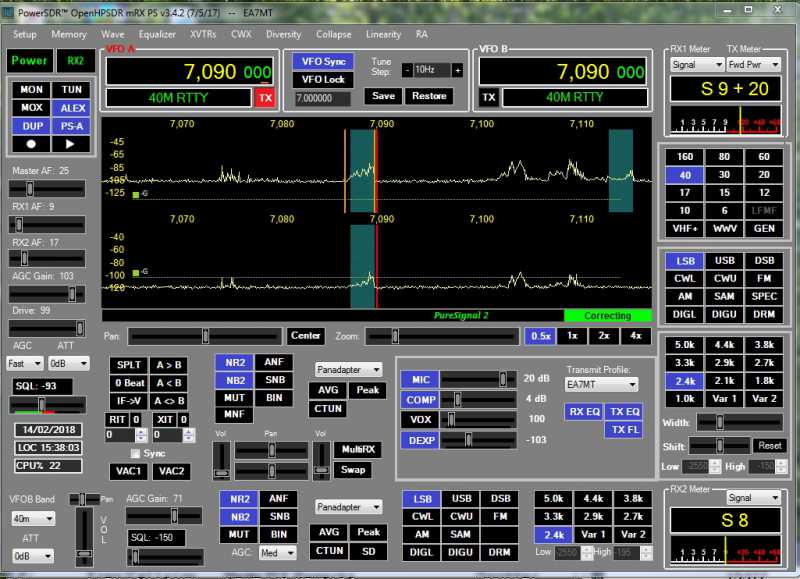Click the red TX button for VFO A
This screenshot has width=800, height=579.
point(265,98)
